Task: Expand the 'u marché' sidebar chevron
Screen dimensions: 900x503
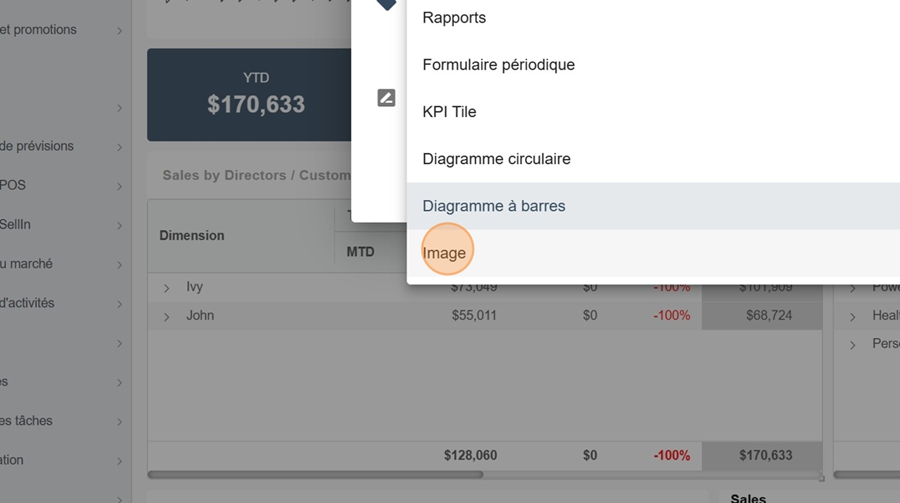Action: coord(119,265)
